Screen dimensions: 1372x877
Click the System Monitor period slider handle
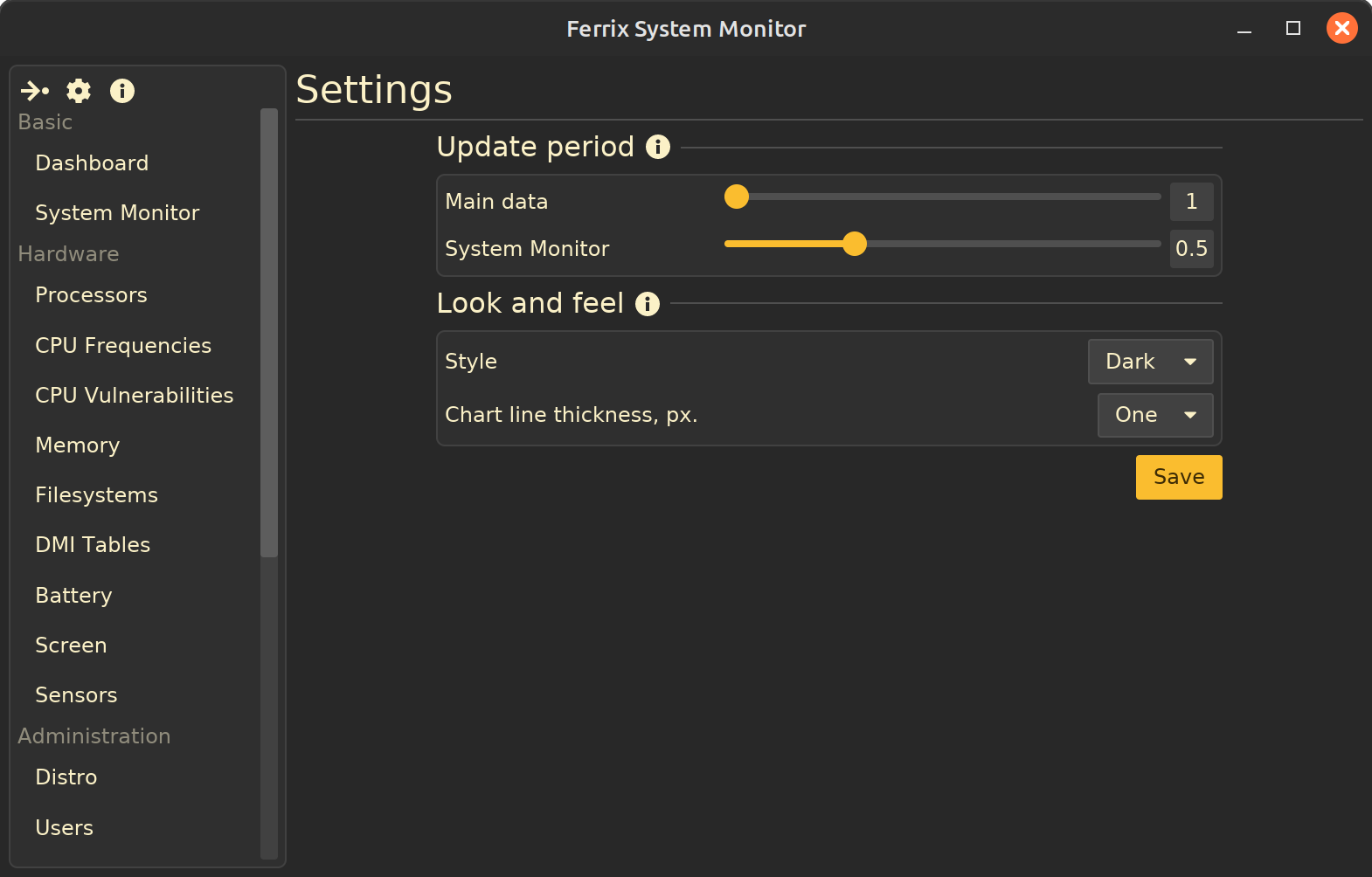coord(855,244)
